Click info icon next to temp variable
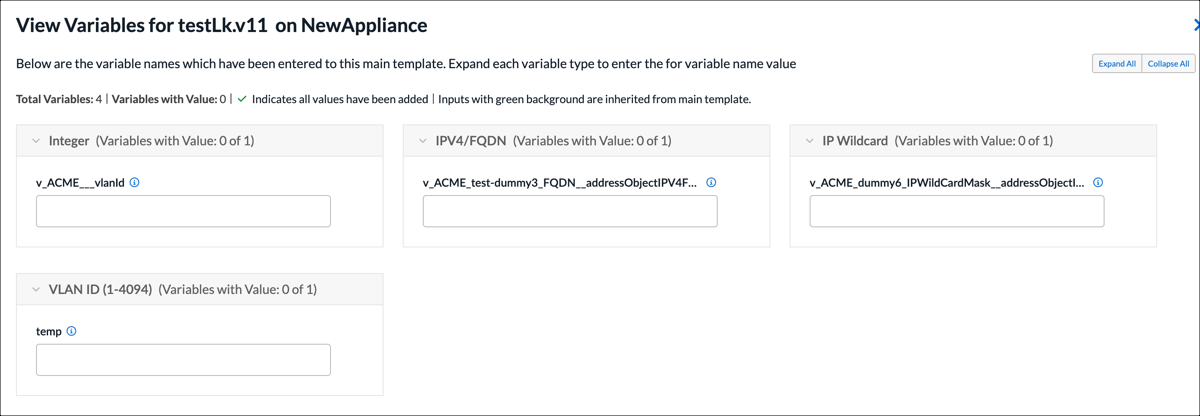This screenshot has width=1200, height=416. (x=71, y=331)
